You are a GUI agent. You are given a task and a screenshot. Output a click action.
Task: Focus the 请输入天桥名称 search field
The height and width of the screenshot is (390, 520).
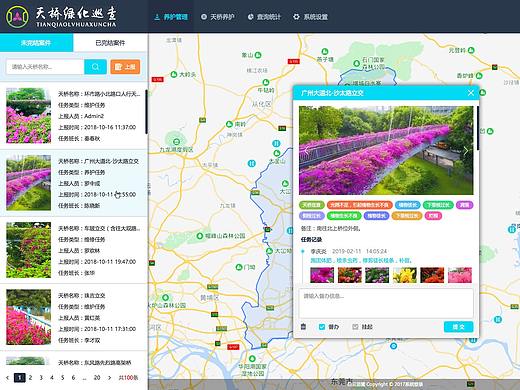(x=45, y=67)
